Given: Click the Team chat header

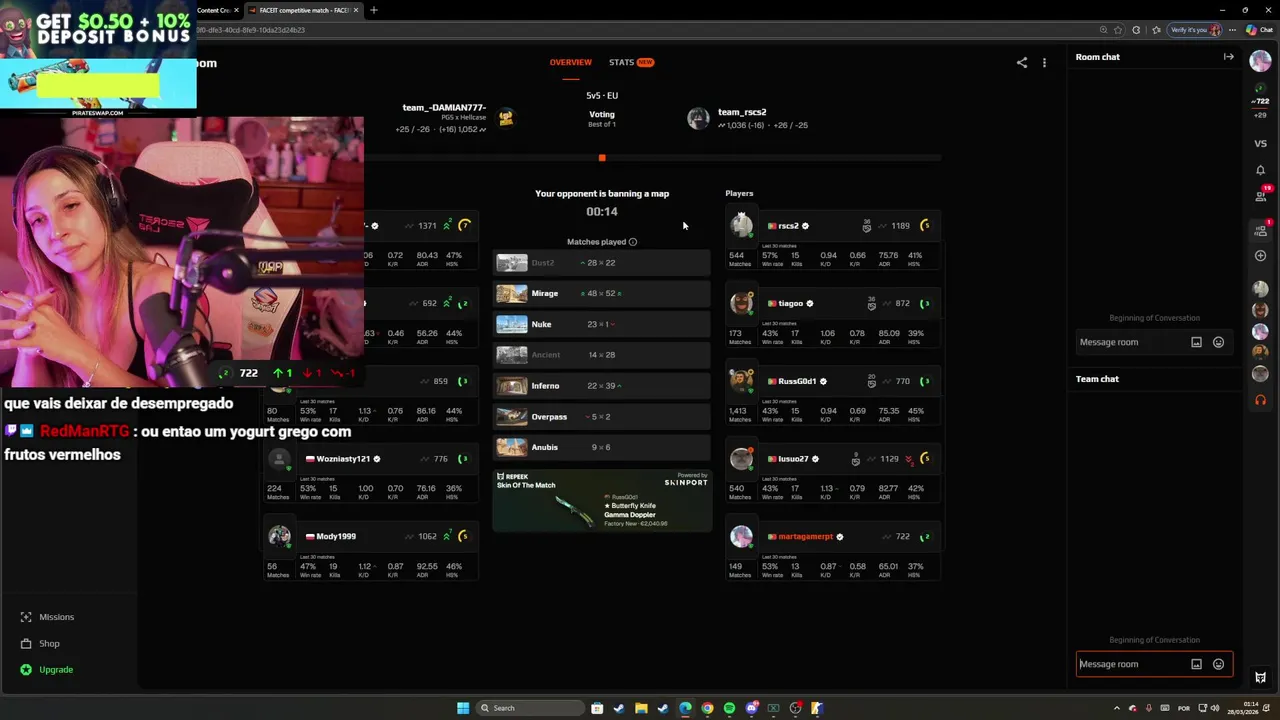Looking at the screenshot, I should pyautogui.click(x=1097, y=379).
